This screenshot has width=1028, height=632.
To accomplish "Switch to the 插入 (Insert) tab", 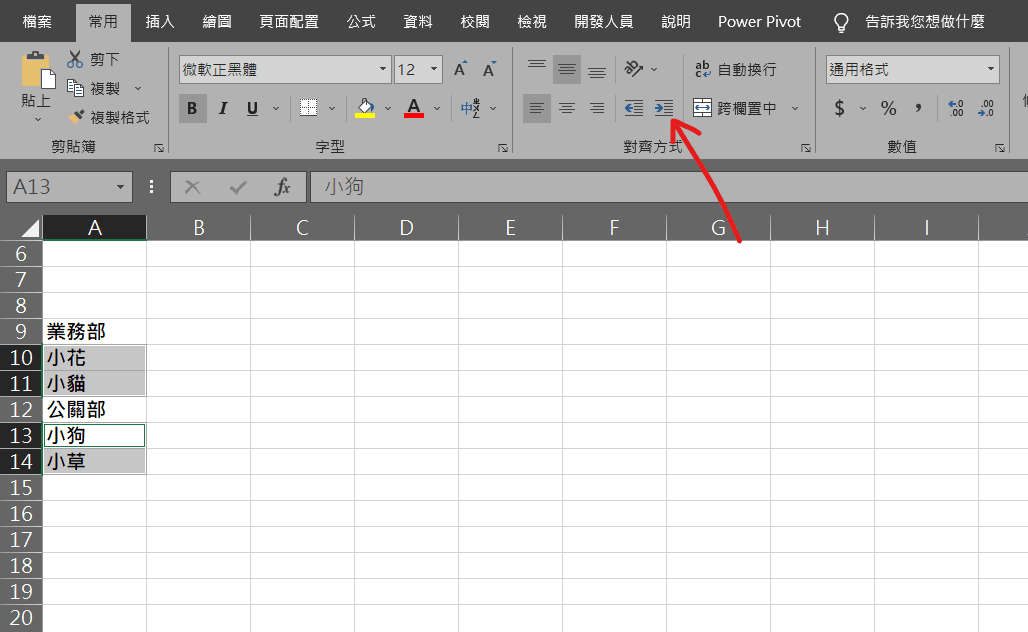I will click(160, 22).
